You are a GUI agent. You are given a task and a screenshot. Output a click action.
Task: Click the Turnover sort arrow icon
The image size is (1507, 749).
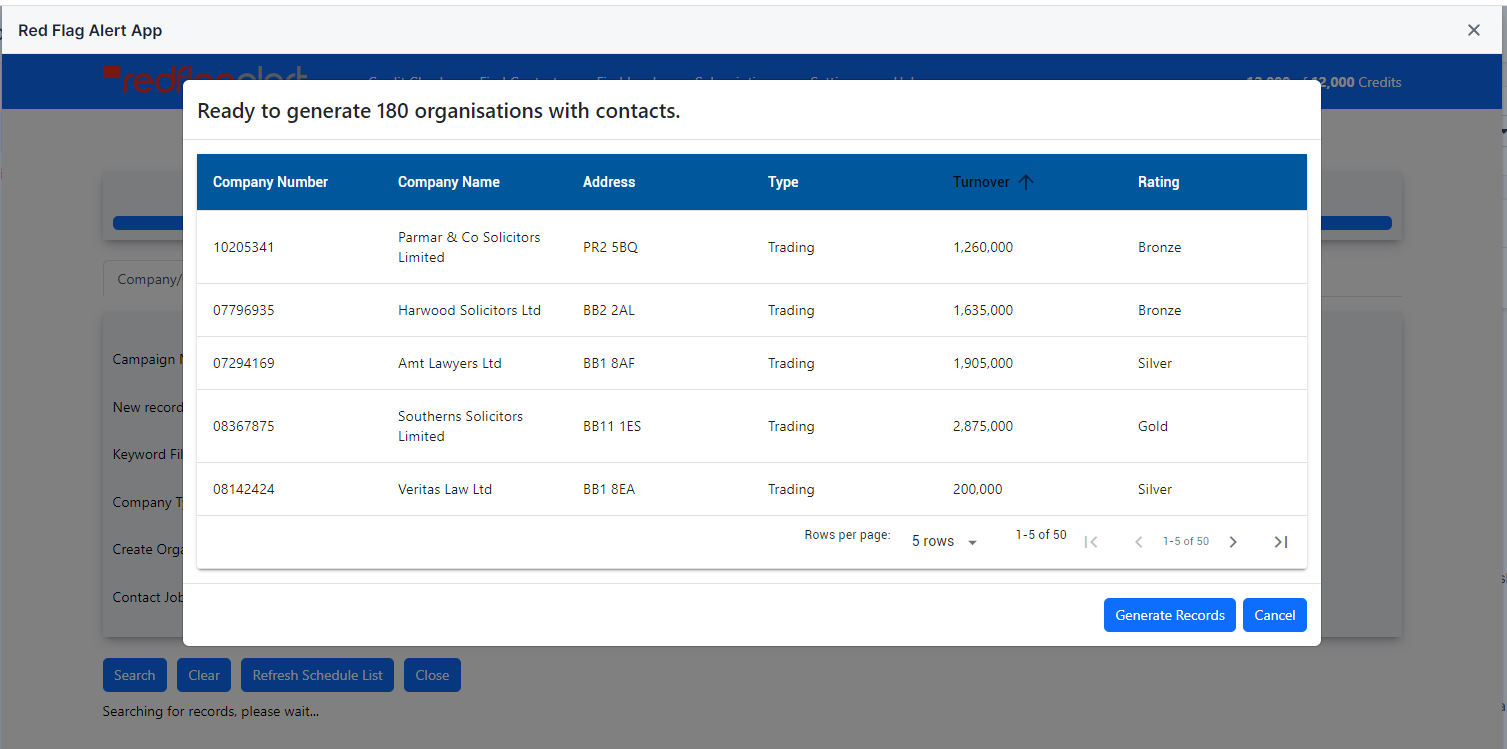pos(1025,182)
